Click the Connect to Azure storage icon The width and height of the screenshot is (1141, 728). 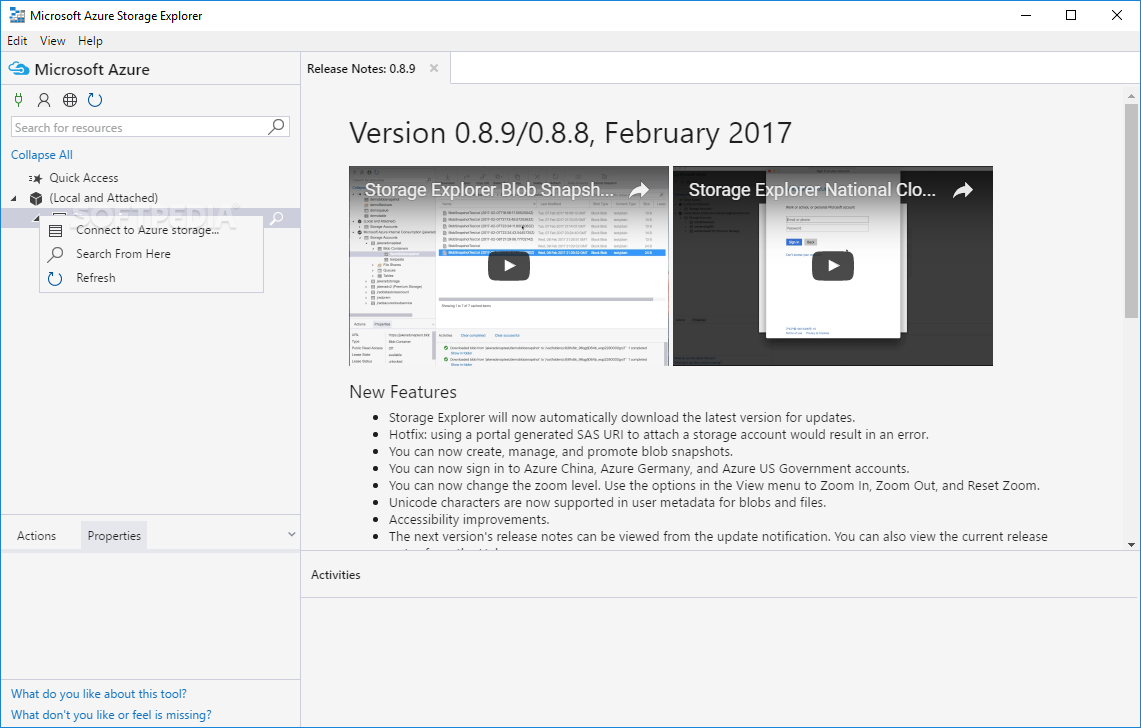(55, 231)
